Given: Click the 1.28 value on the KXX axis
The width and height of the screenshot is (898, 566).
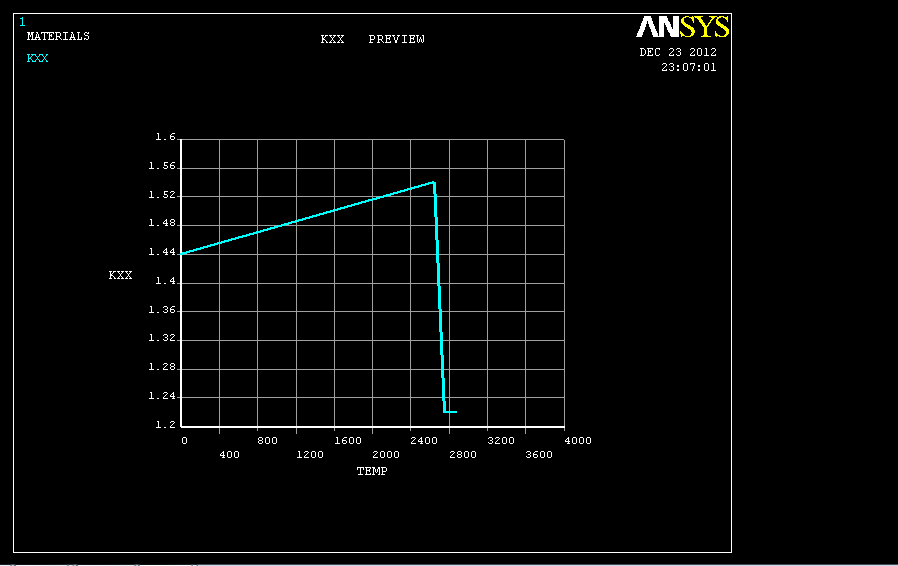Looking at the screenshot, I should click(162, 367).
